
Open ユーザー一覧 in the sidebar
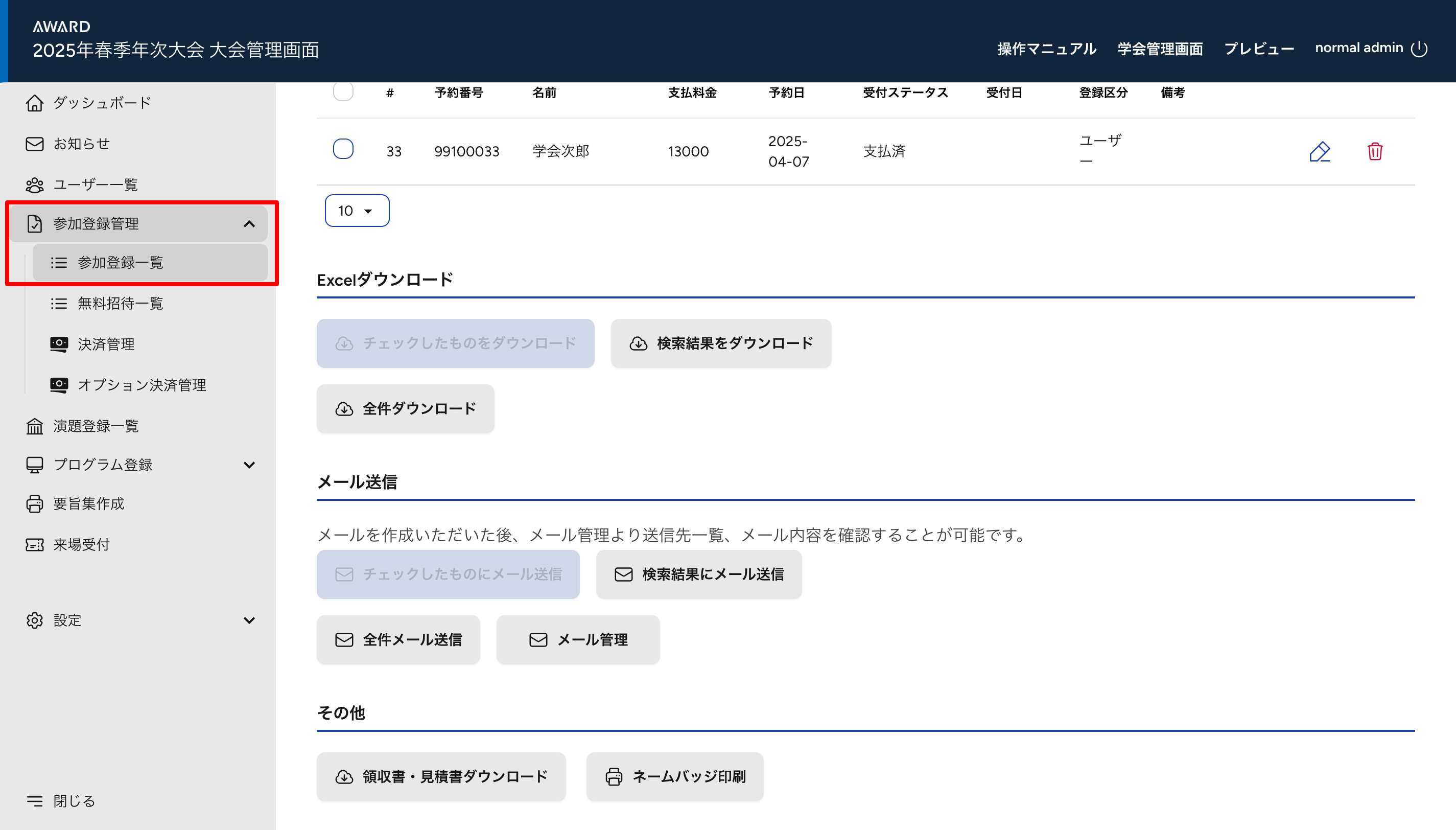(x=95, y=185)
